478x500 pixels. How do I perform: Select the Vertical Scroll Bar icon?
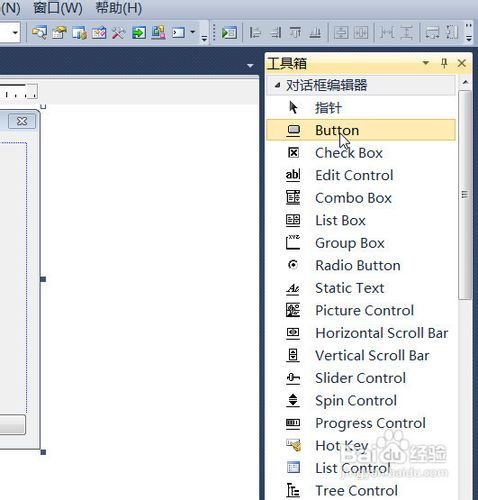point(293,355)
